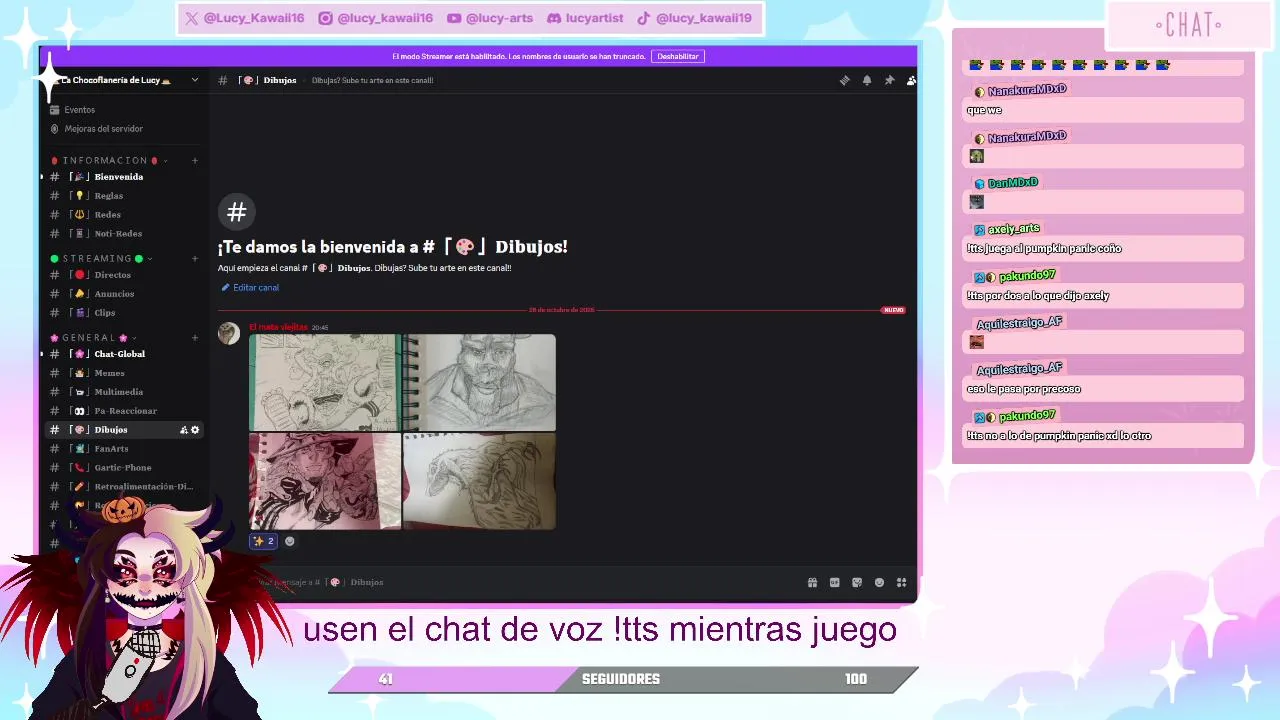Open the Redes channel
This screenshot has height=720, width=1280.
click(124, 215)
